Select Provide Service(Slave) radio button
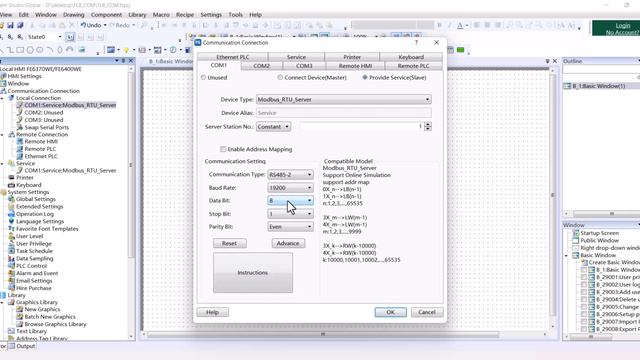 365,78
